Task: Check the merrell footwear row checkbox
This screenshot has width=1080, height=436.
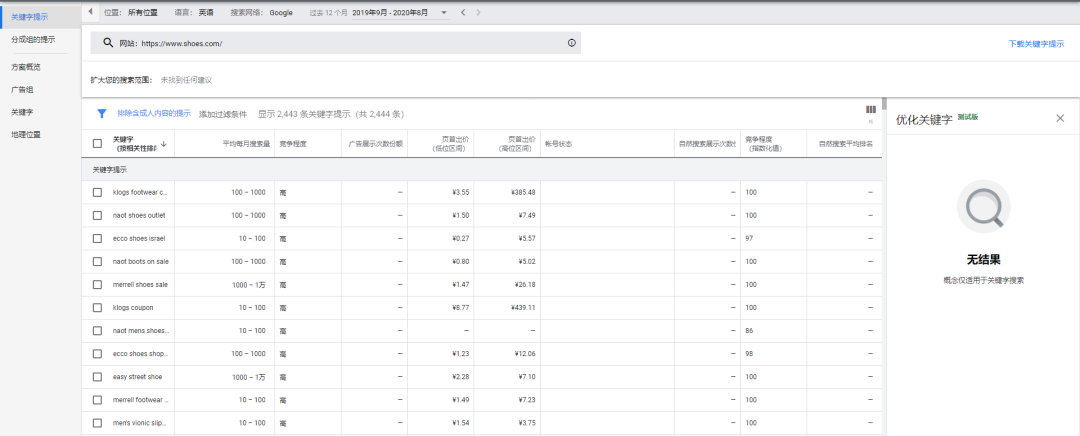Action: (97, 400)
